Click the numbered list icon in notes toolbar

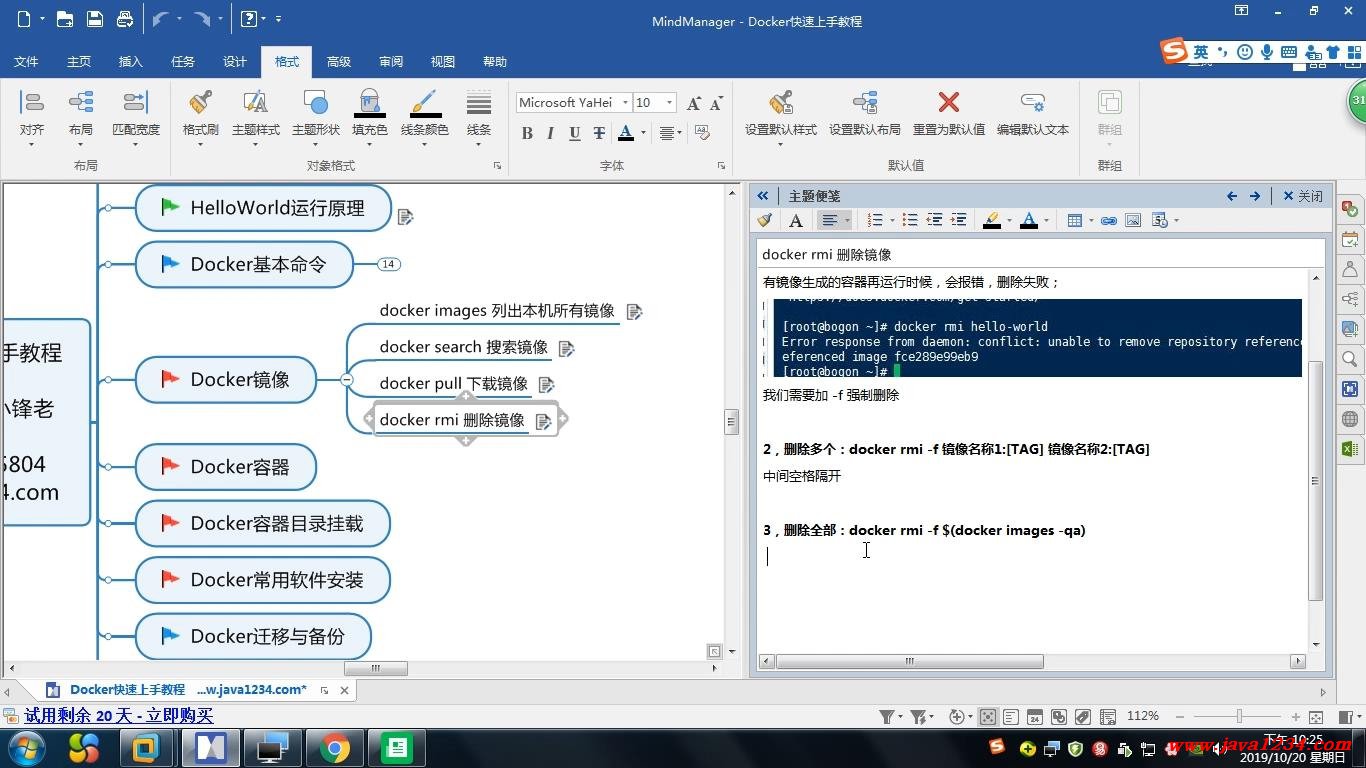[875, 220]
